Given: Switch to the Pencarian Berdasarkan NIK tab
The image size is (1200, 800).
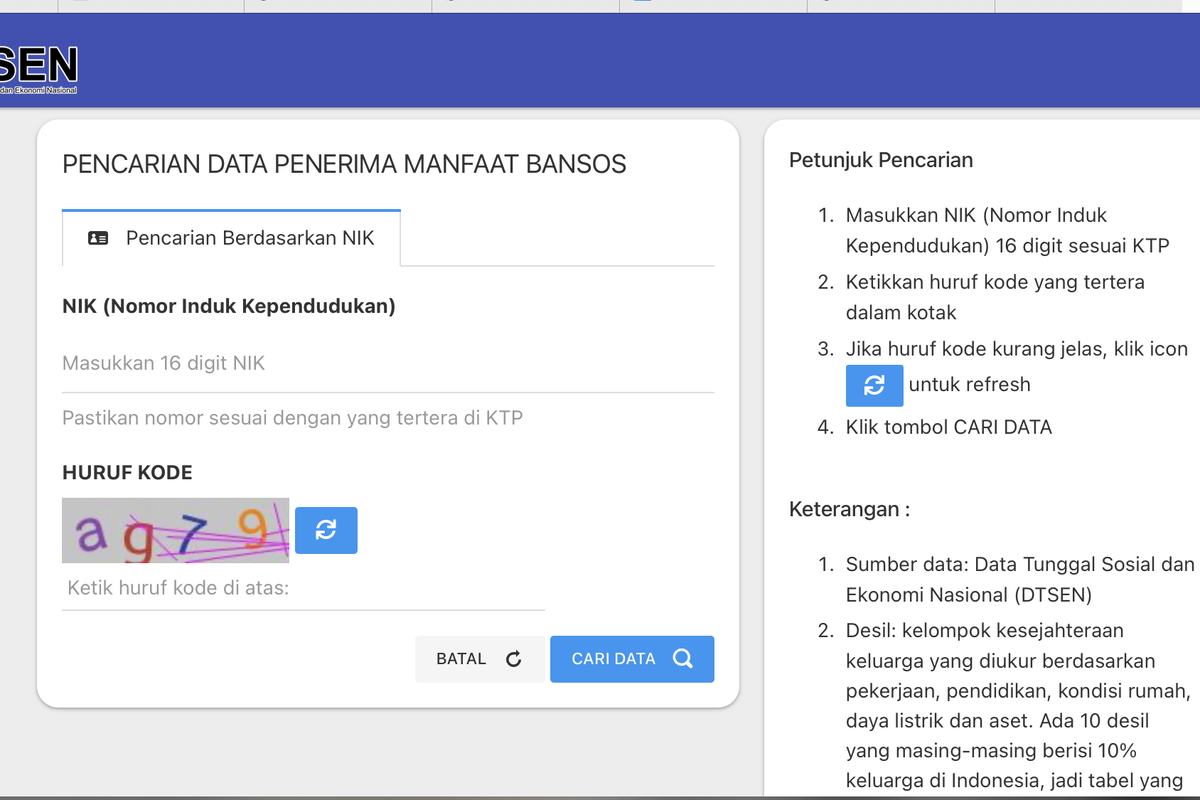Looking at the screenshot, I should [x=230, y=237].
